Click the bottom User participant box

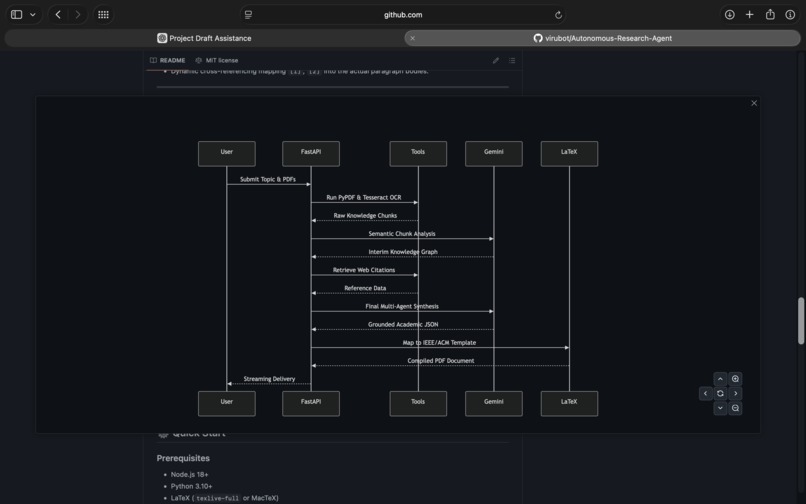(x=227, y=404)
